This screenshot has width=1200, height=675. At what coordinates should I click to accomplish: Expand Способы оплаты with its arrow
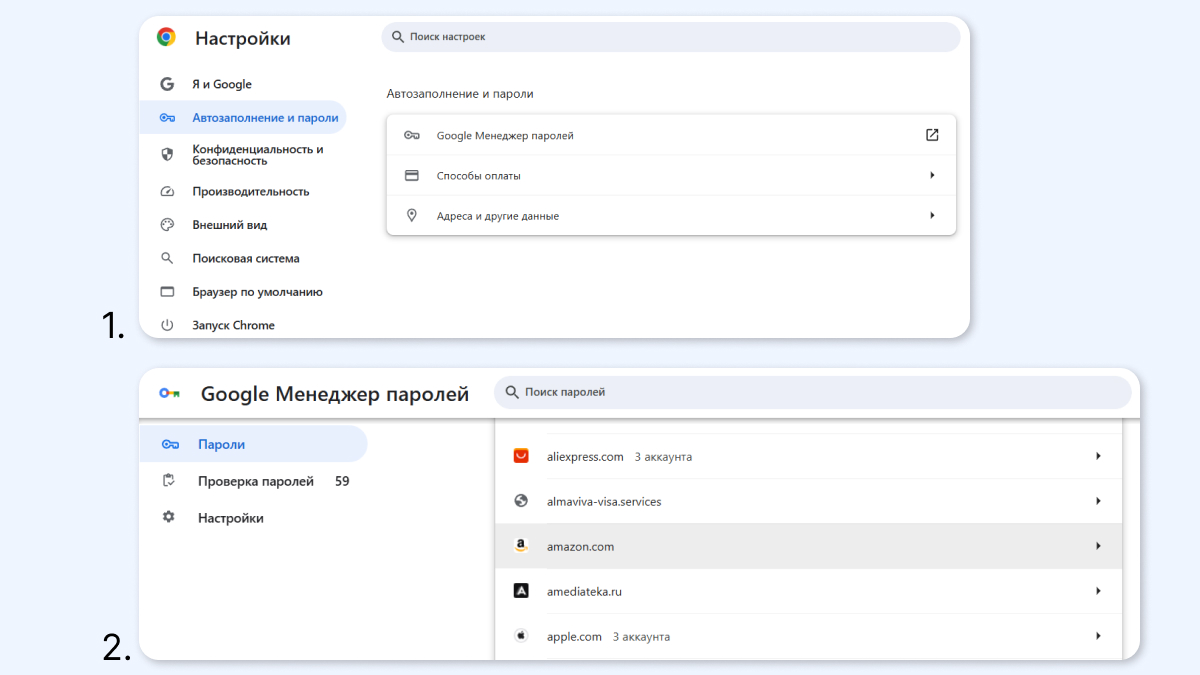pyautogui.click(x=932, y=175)
